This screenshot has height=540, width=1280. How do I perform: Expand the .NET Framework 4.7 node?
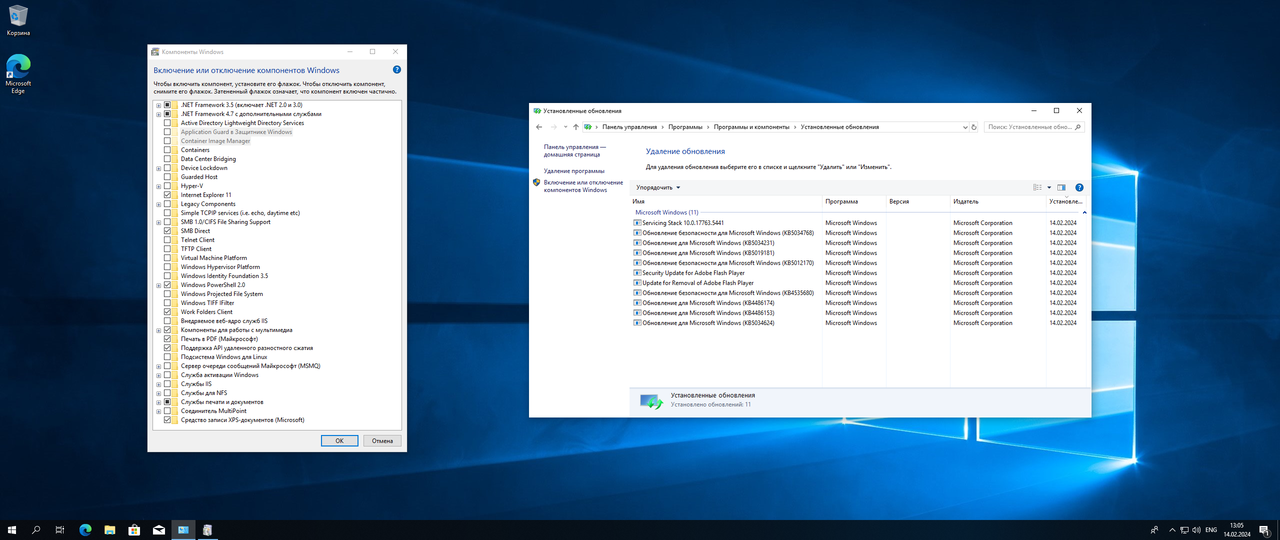tap(158, 114)
